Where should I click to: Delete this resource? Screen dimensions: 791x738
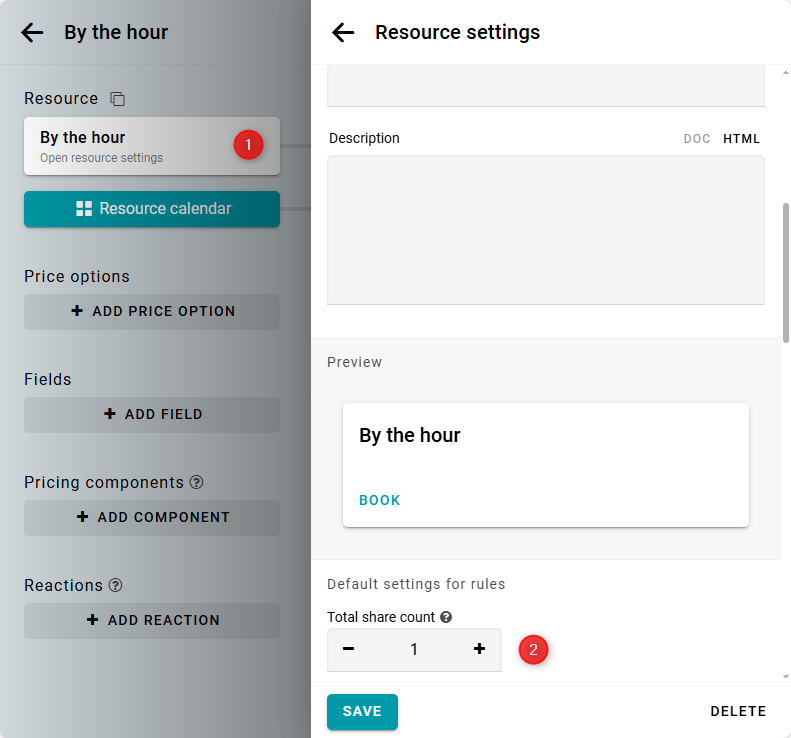point(738,711)
